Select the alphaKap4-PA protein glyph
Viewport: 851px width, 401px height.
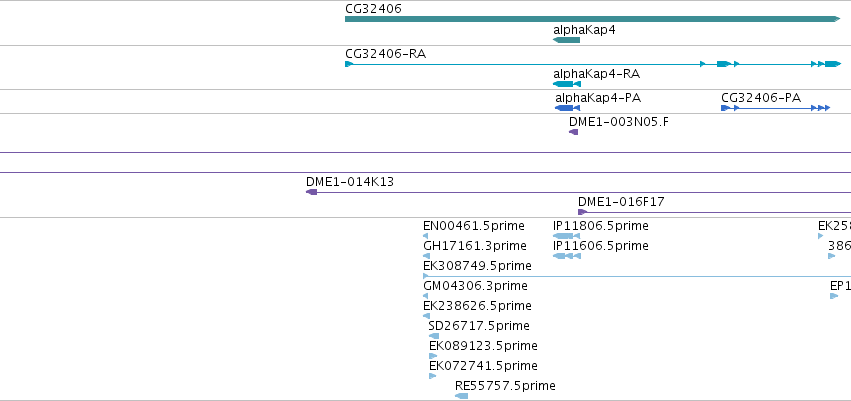(x=564, y=107)
